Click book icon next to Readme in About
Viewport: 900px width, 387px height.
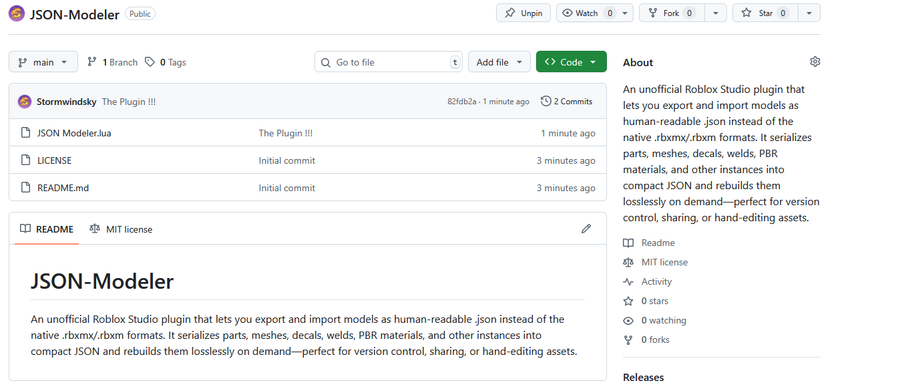click(x=629, y=243)
